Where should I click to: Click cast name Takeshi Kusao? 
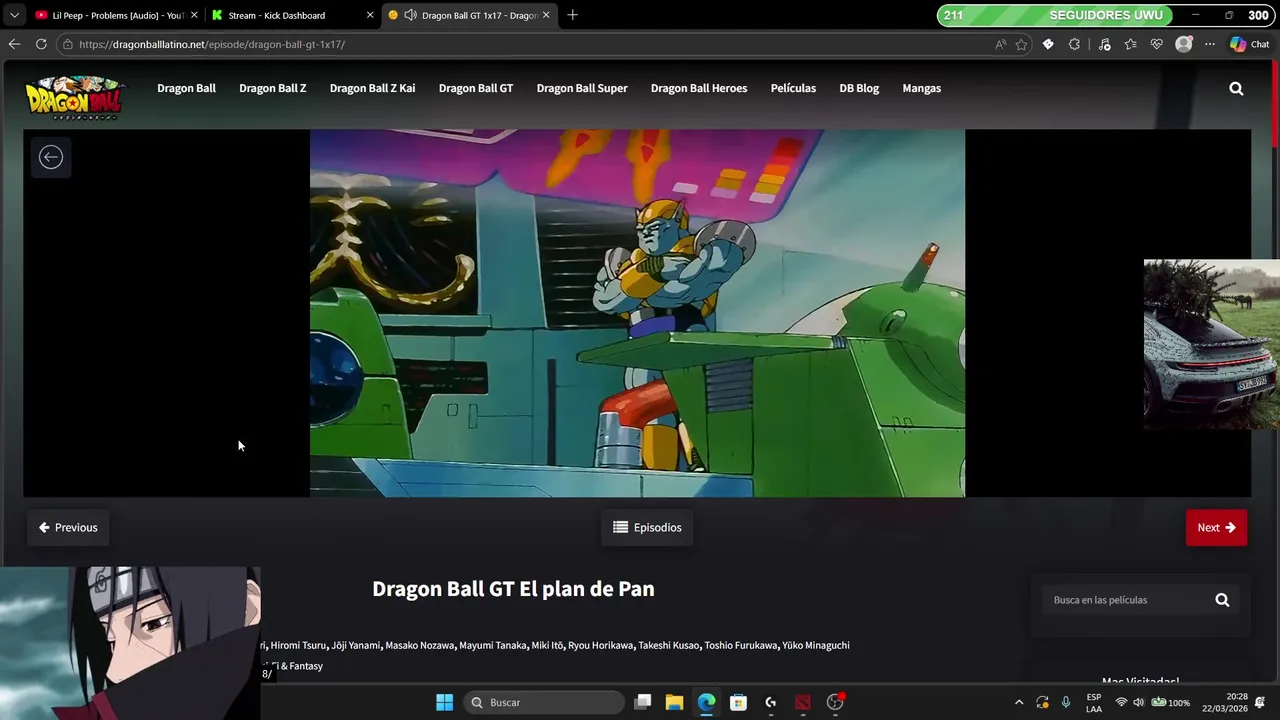668,645
